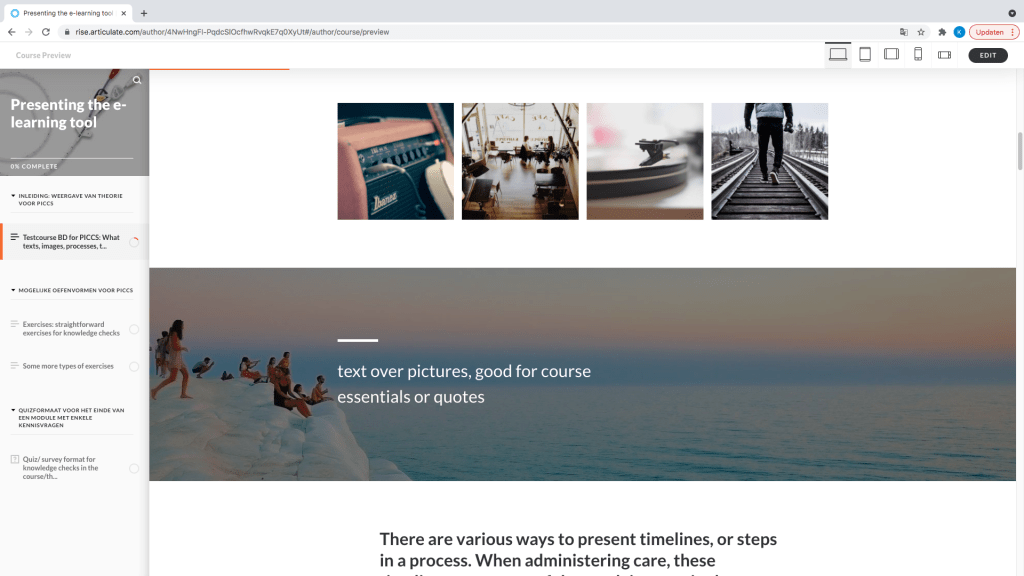Image resolution: width=1024 pixels, height=576 pixels.
Task: Toggle completion circle for Exercises lesson
Action: 134,329
